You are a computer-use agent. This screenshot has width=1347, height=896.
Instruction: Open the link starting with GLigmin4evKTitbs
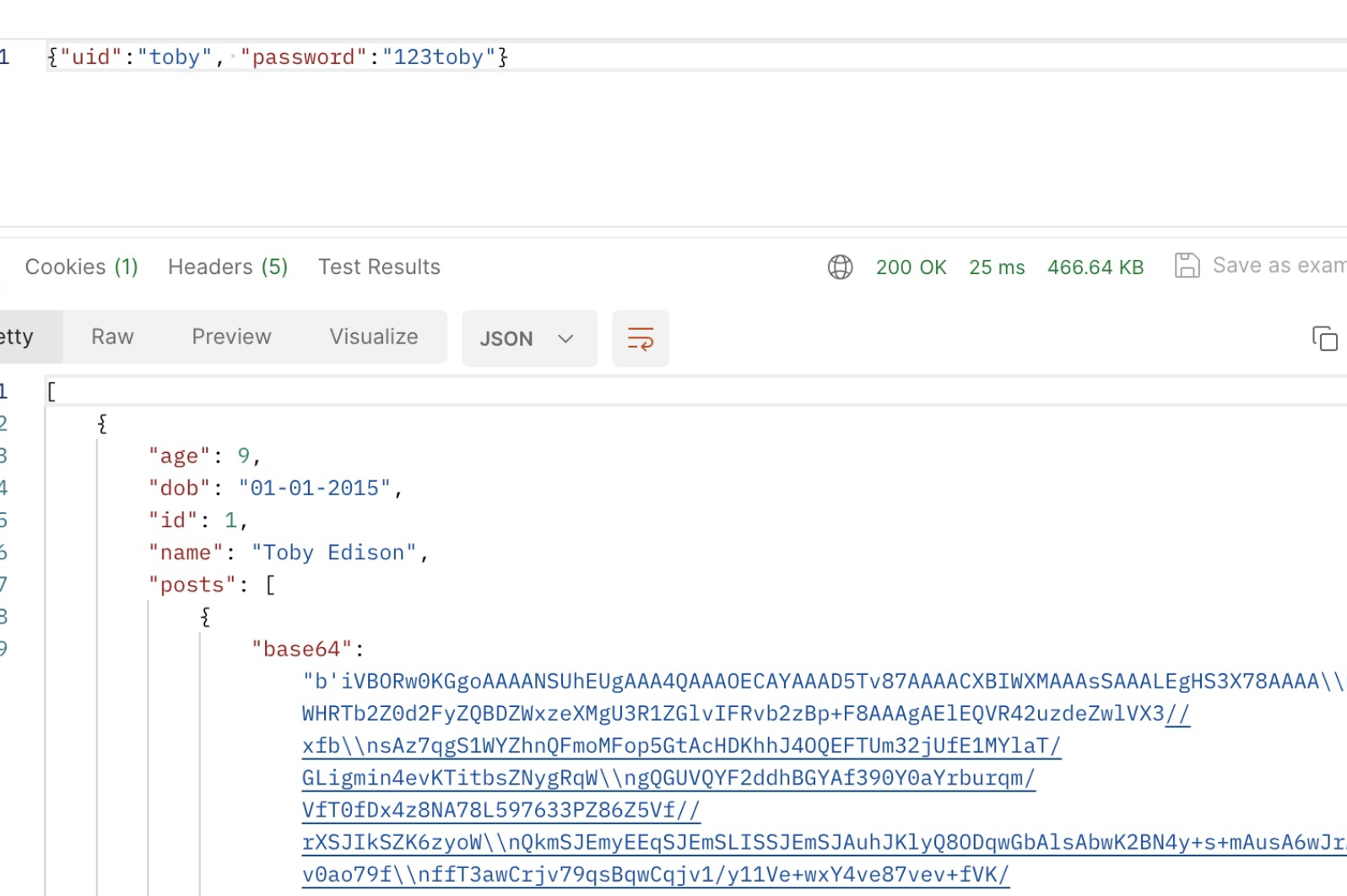pyautogui.click(x=668, y=778)
